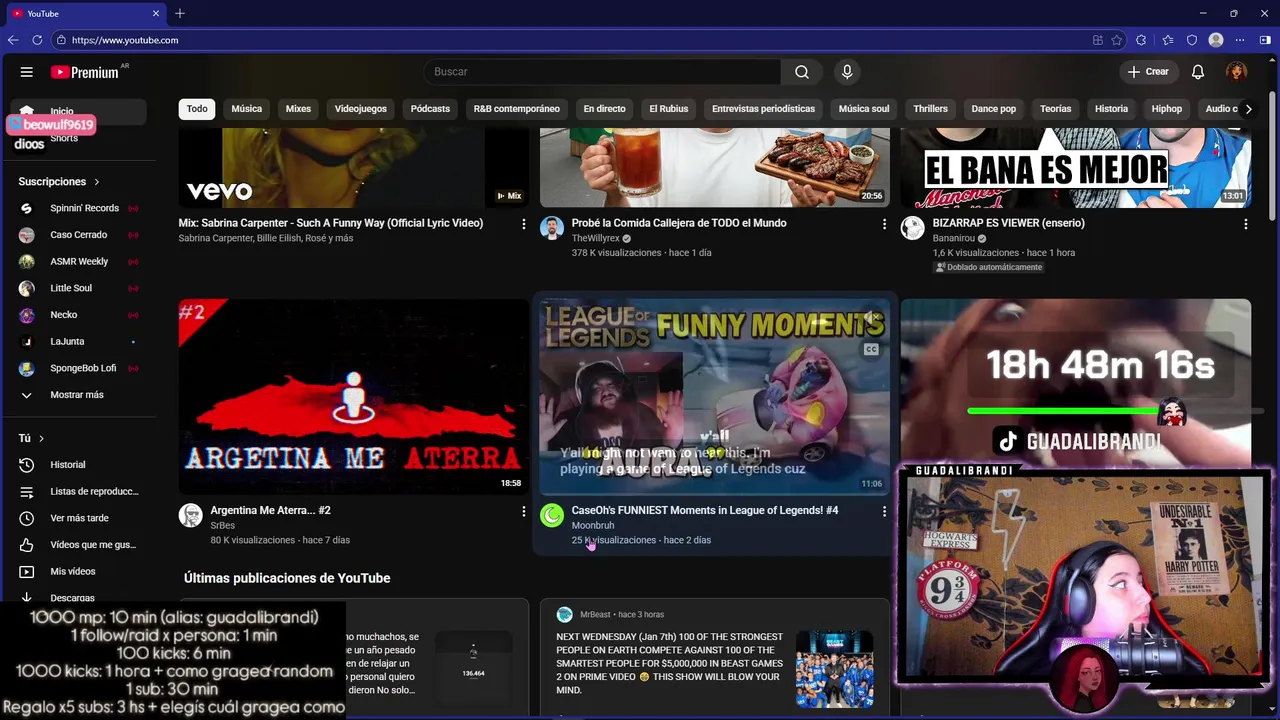Open options for Sabrina Carpenter mix
The width and height of the screenshot is (1280, 720).
[523, 224]
